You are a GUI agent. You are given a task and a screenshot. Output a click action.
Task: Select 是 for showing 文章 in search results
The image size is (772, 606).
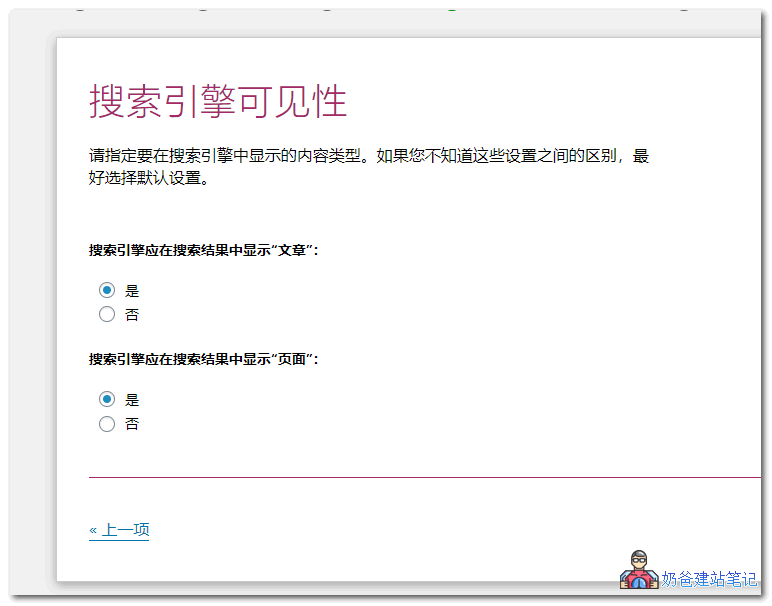click(107, 290)
